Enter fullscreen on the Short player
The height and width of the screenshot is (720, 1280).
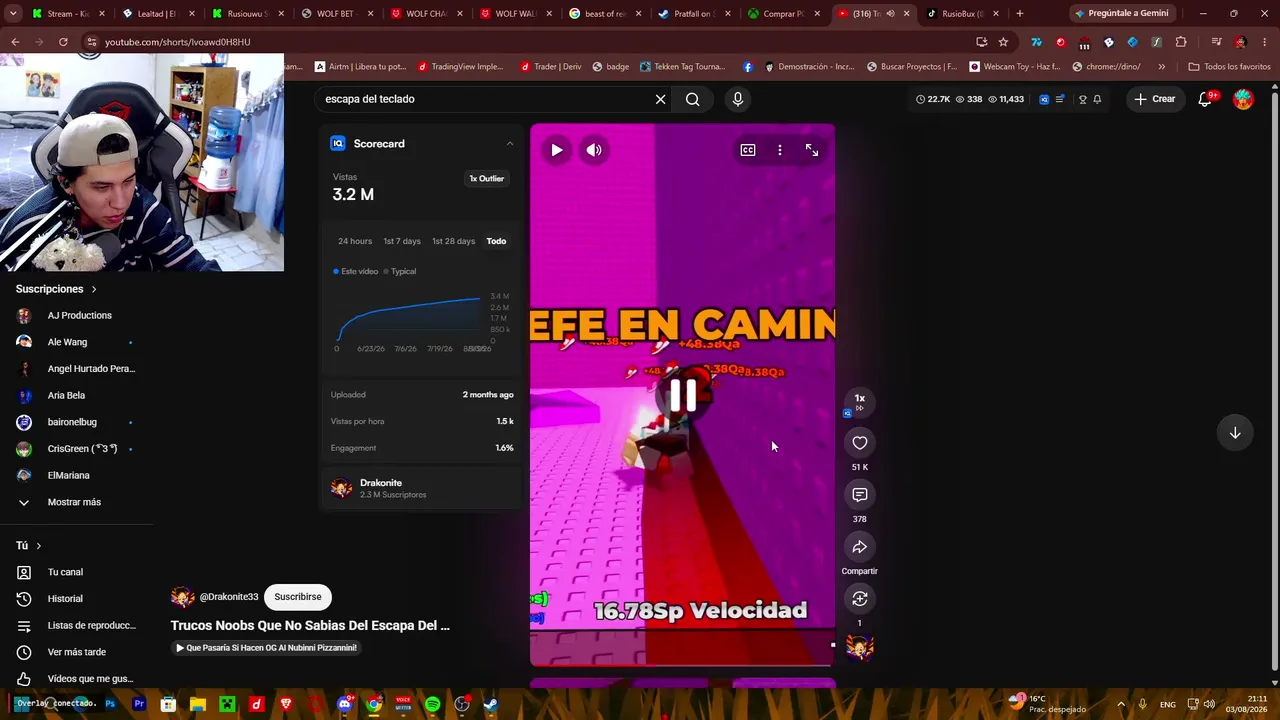point(812,150)
